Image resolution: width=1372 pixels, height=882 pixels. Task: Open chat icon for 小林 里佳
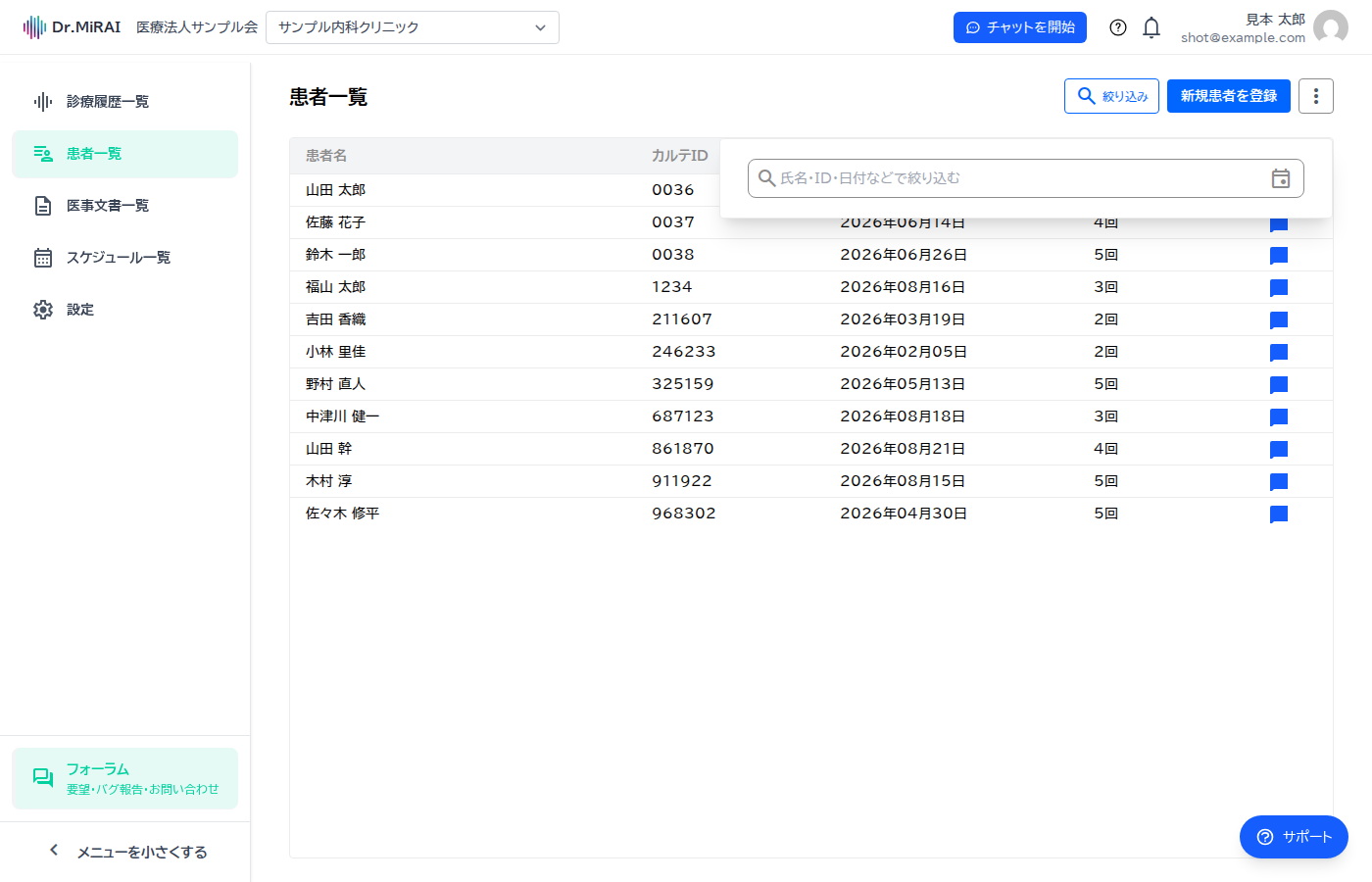1279,353
